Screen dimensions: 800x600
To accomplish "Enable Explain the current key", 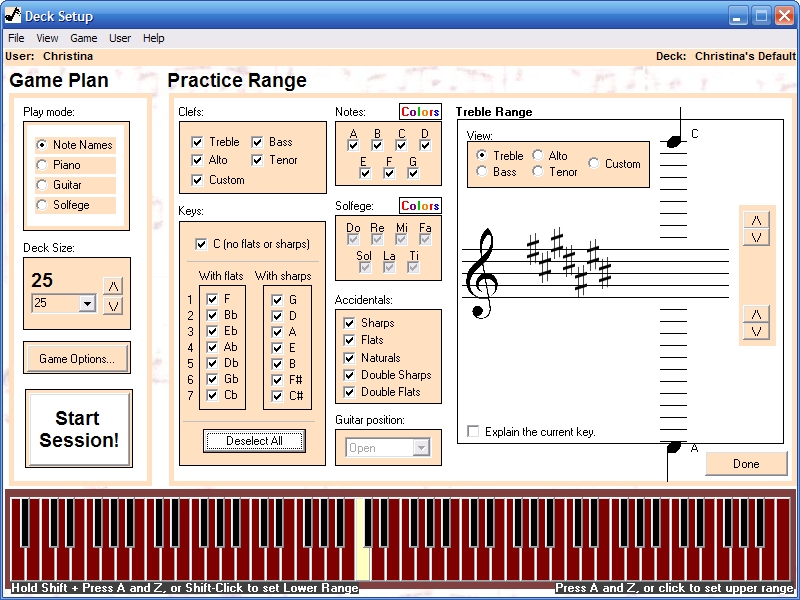I will pos(473,432).
